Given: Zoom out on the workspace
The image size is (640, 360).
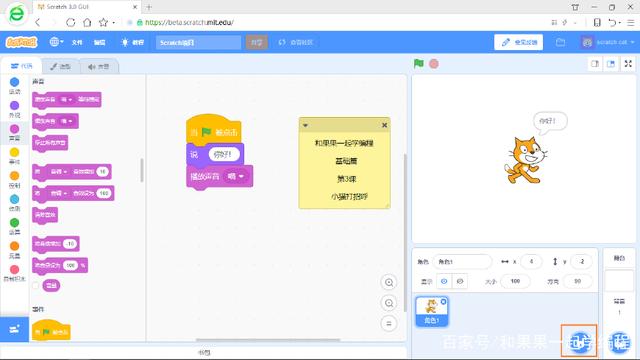Looking at the screenshot, I should click(389, 303).
